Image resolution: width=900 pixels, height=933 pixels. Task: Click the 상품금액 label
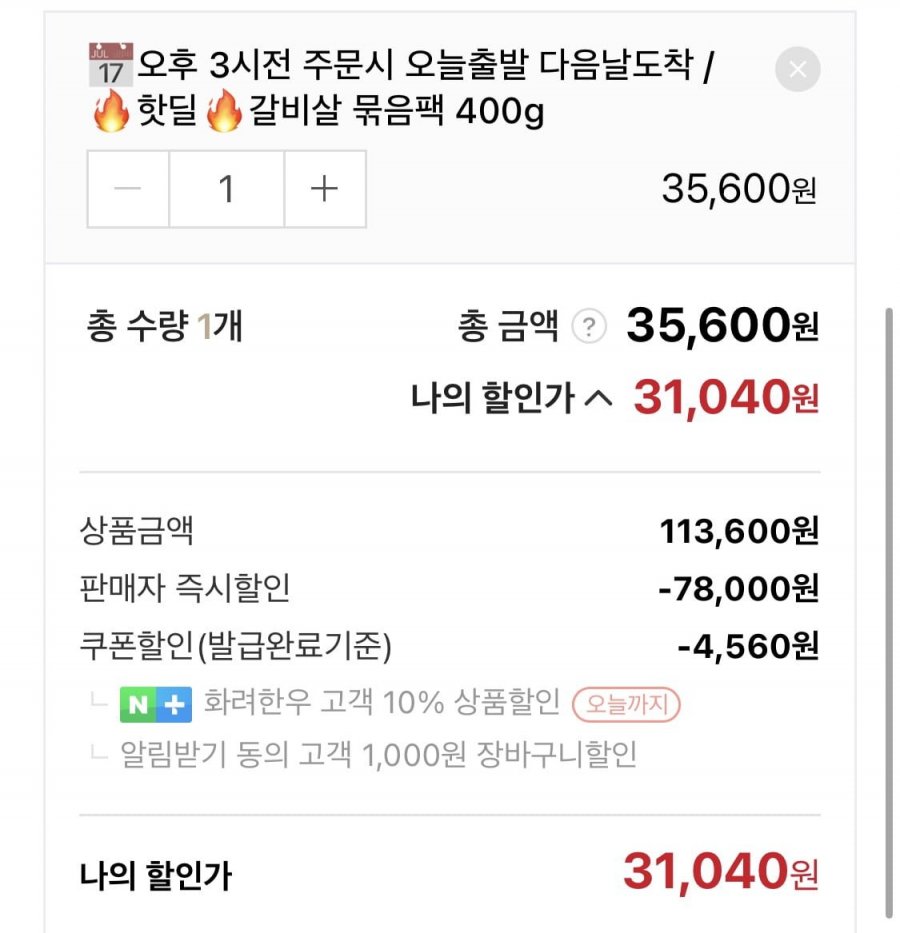[x=144, y=531]
